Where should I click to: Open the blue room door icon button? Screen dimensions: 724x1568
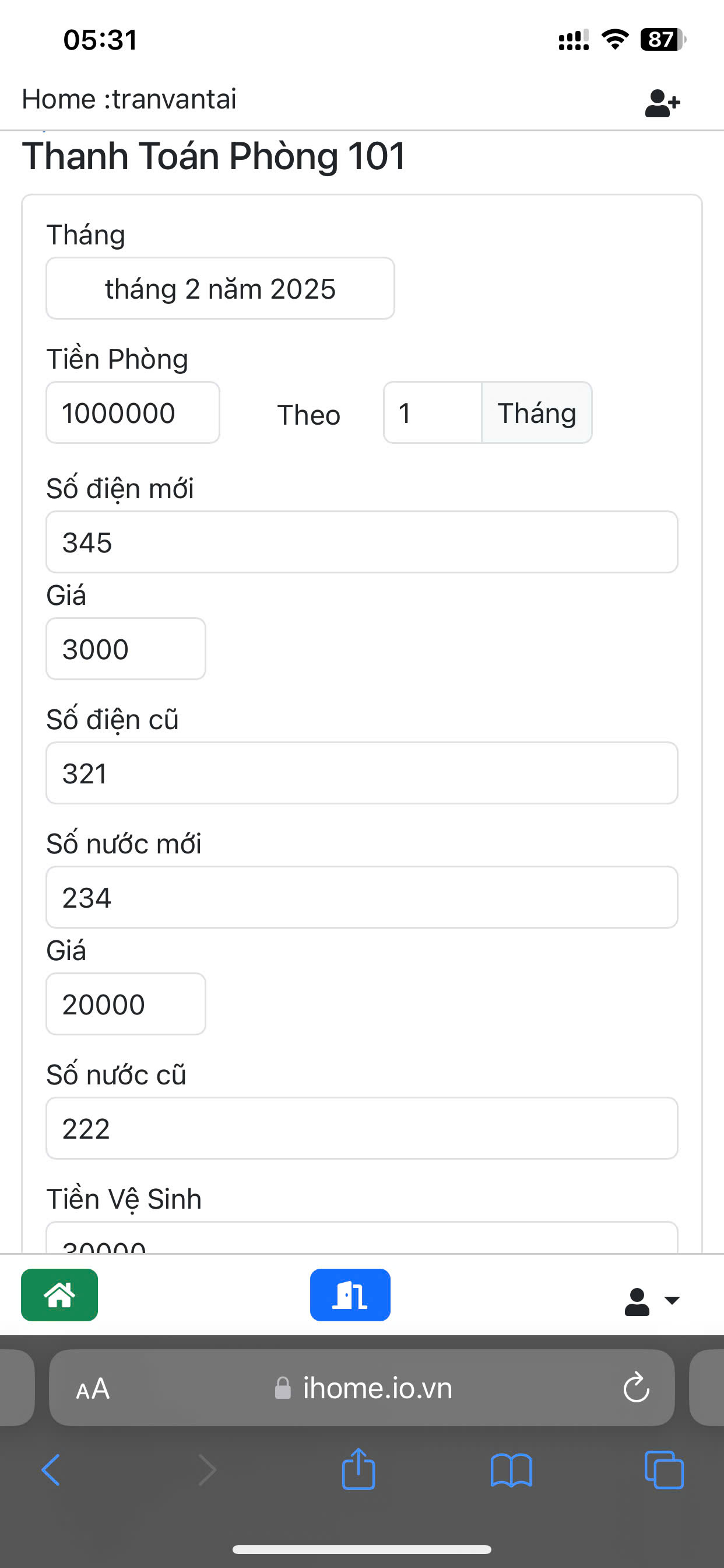350,1294
